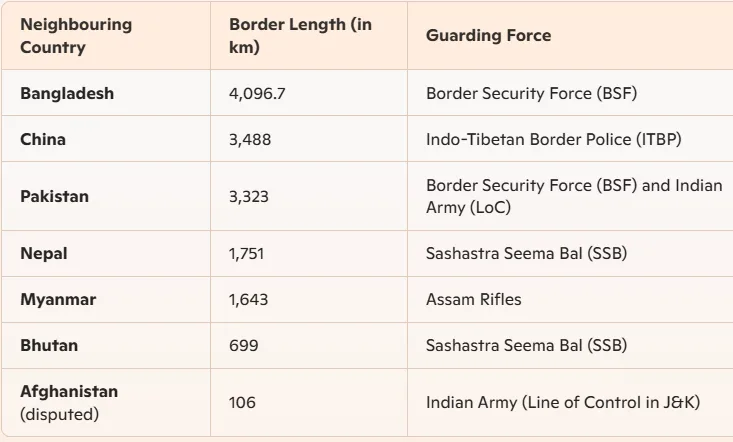The width and height of the screenshot is (733, 442).
Task: Click the Neighbouring Country column header
Action: 75,36
